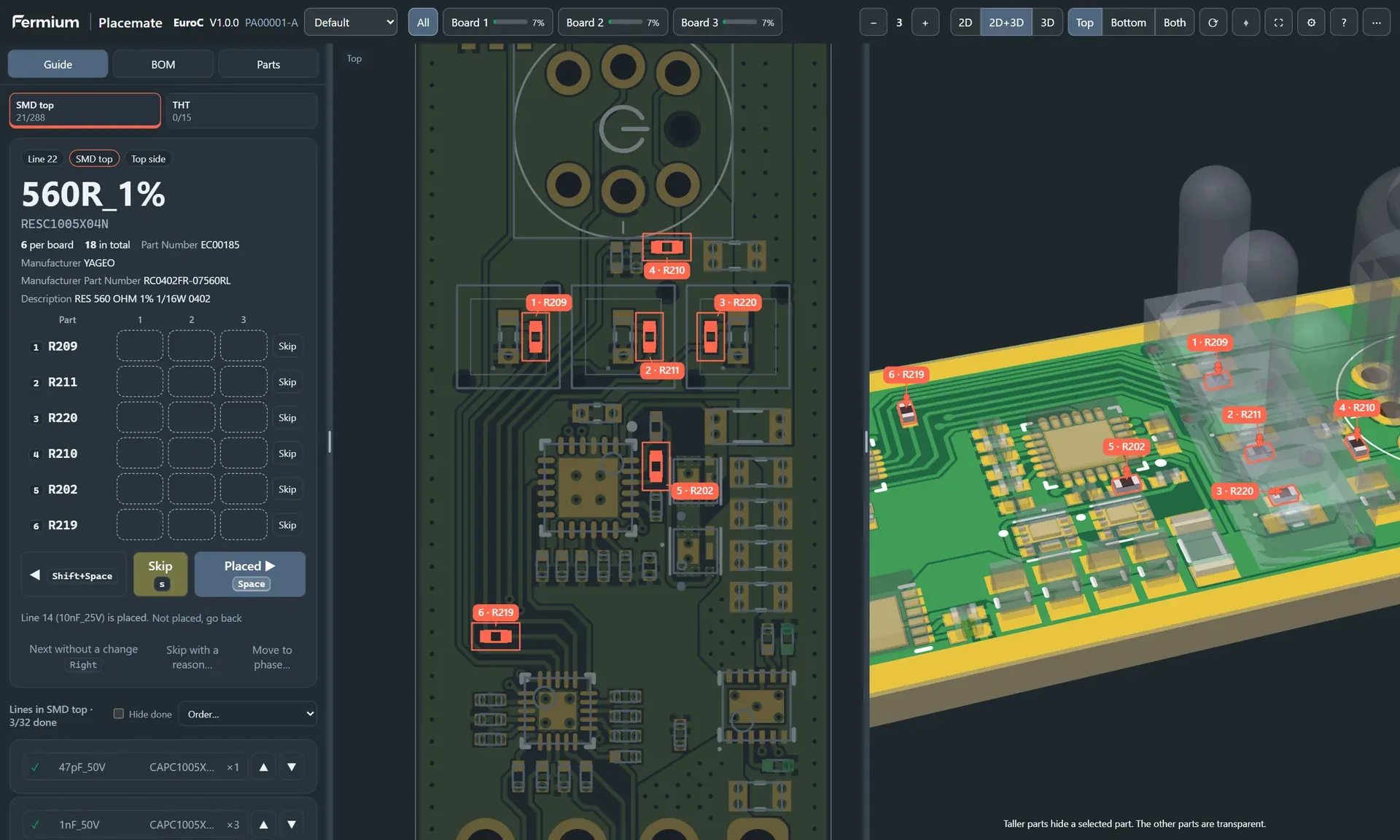Check R220 placement box for board 3
Screen dimensions: 1400x840
click(244, 417)
